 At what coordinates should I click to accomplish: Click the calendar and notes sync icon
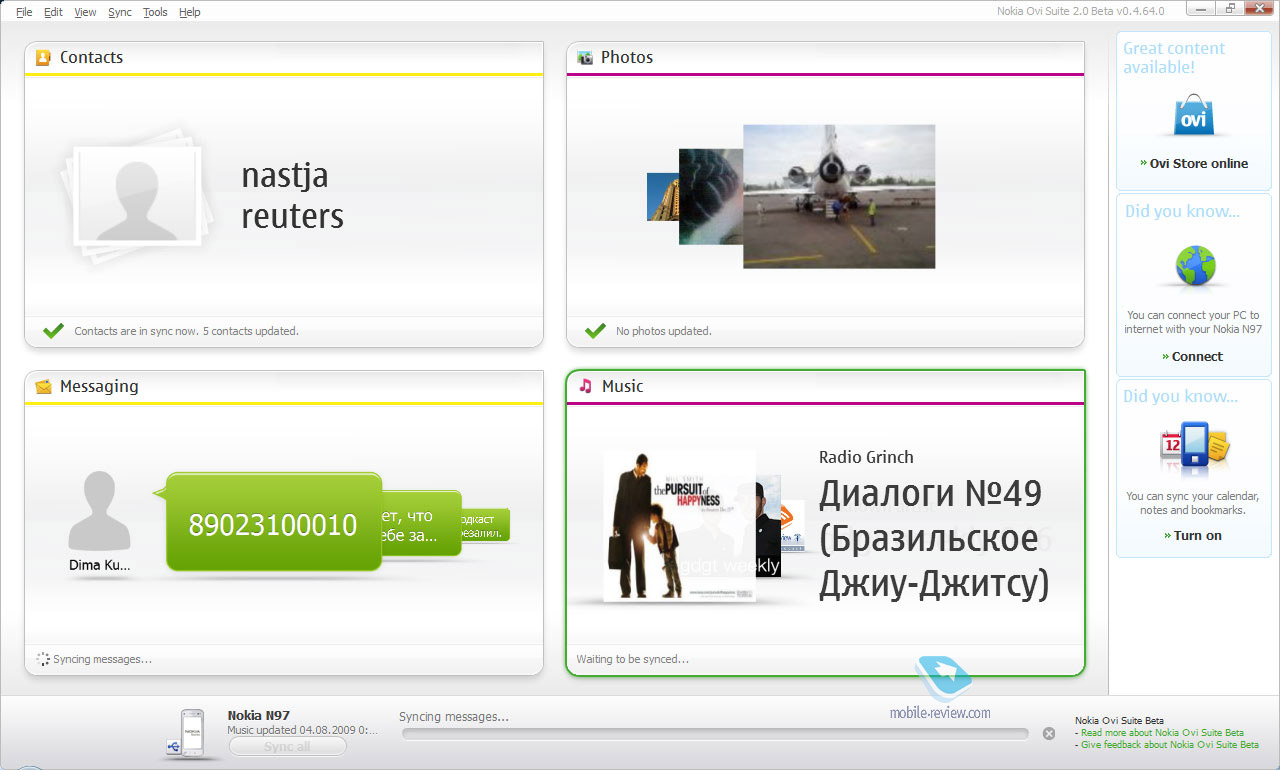click(1195, 445)
